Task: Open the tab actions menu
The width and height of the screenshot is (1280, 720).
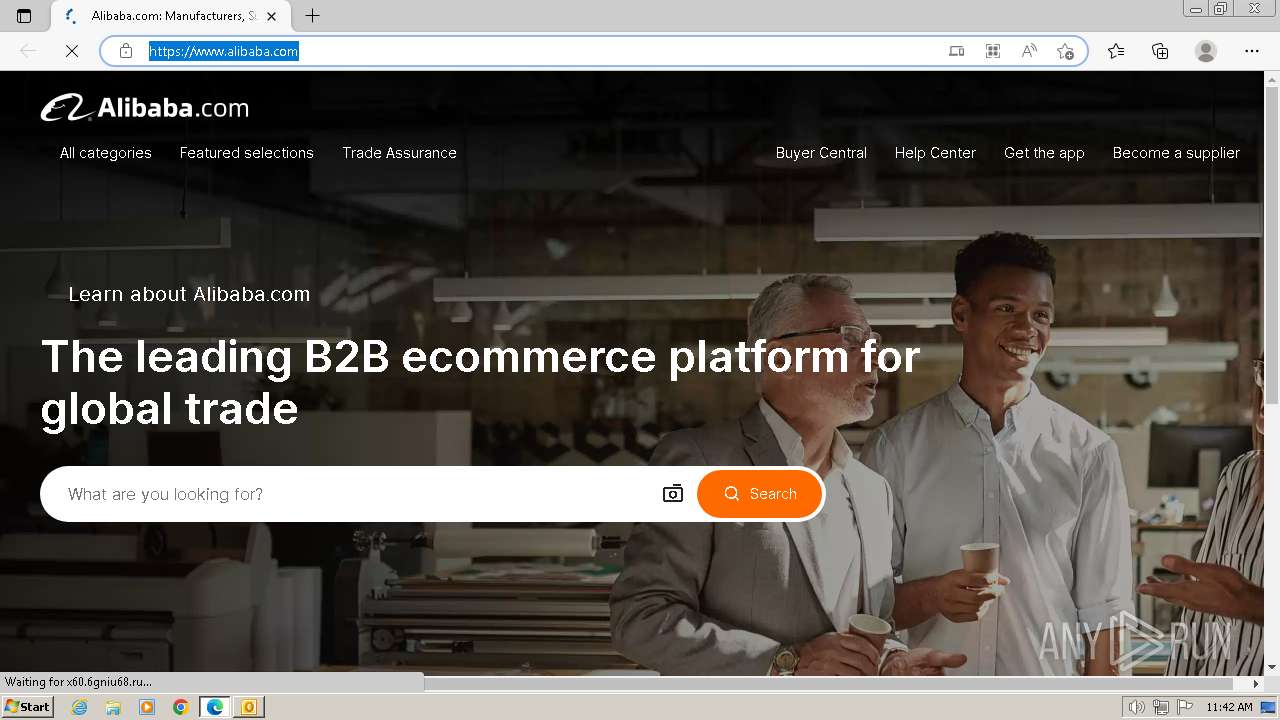Action: click(24, 16)
